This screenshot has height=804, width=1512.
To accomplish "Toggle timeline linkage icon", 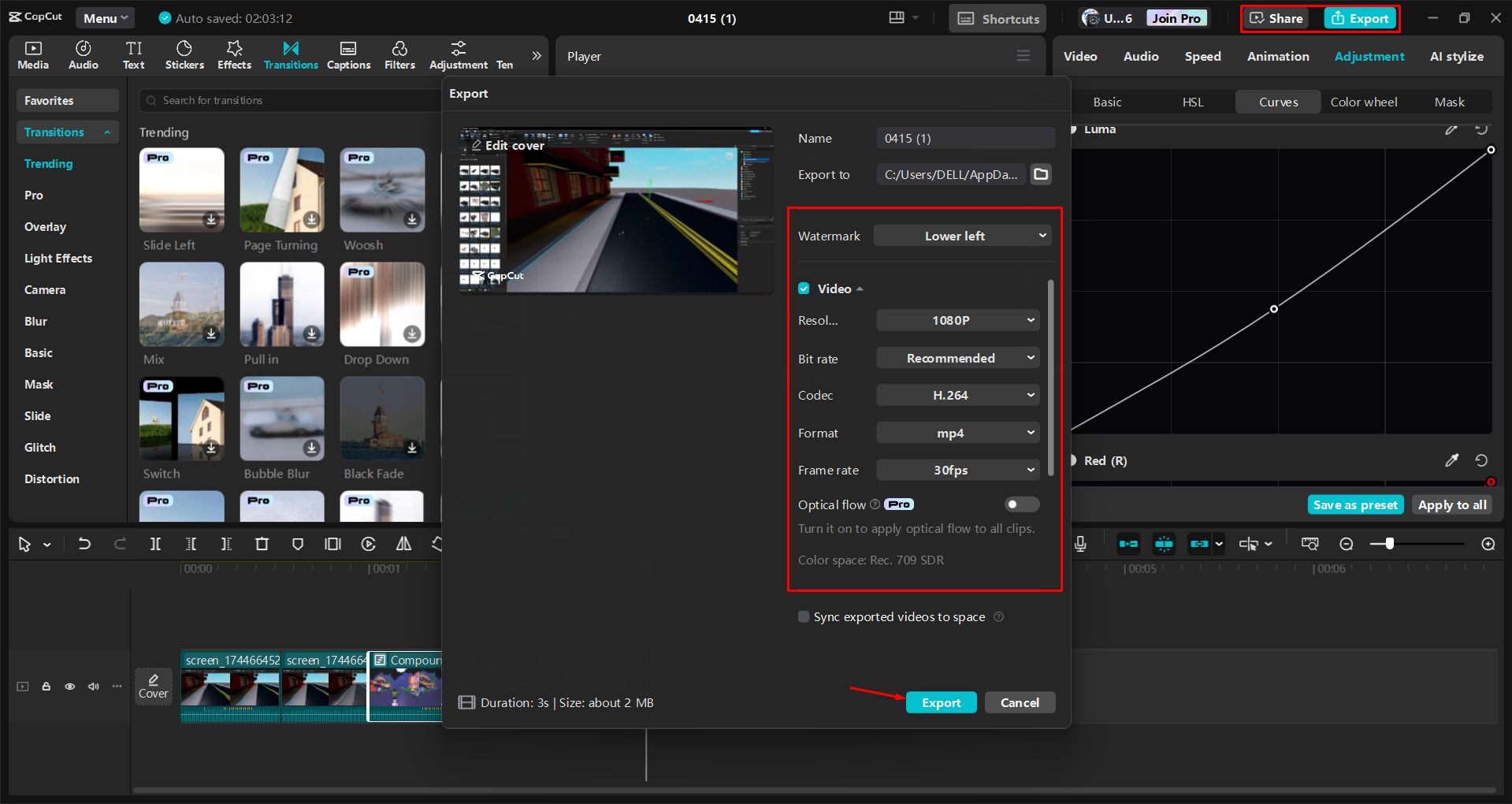I will 1199,544.
